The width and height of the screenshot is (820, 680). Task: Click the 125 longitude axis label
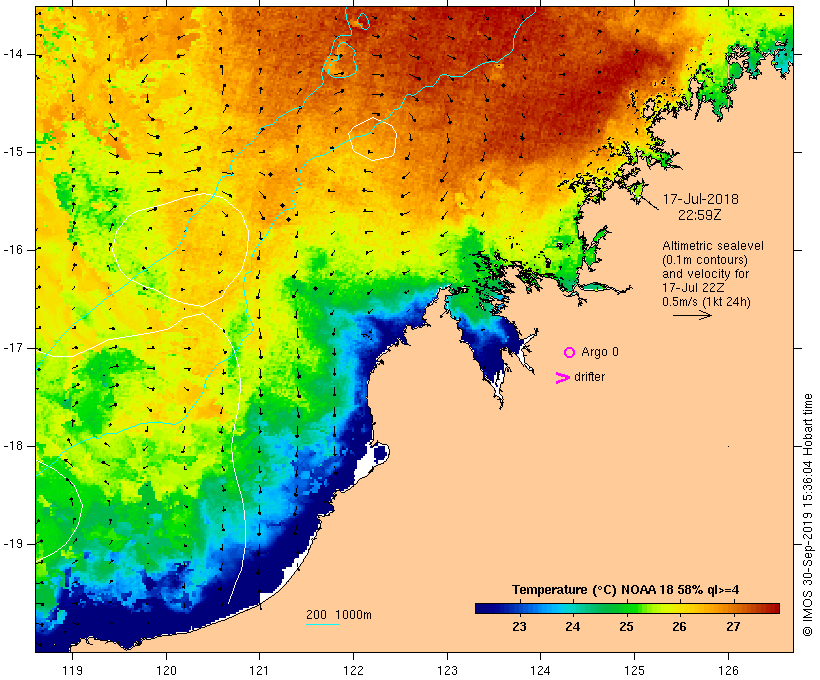(634, 670)
